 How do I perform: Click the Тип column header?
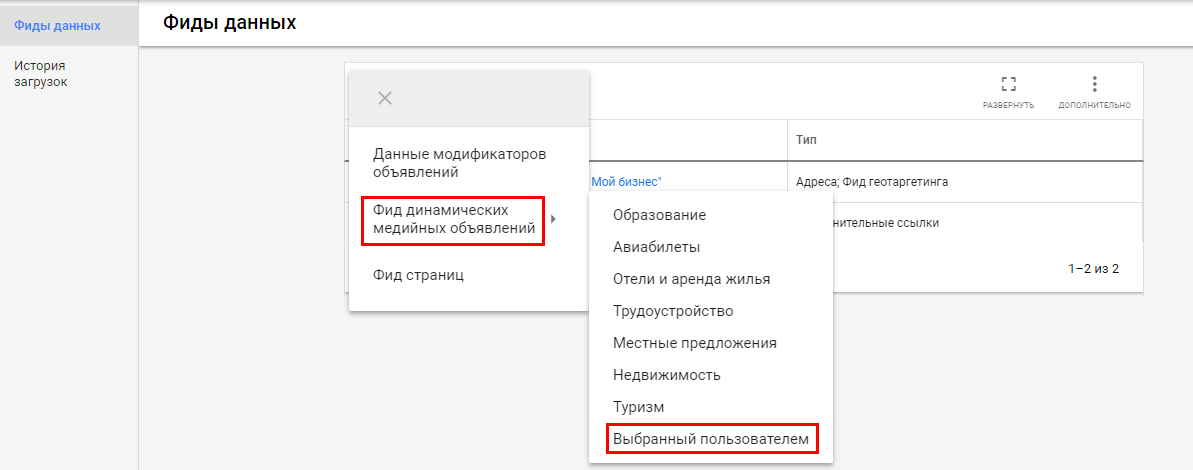806,141
